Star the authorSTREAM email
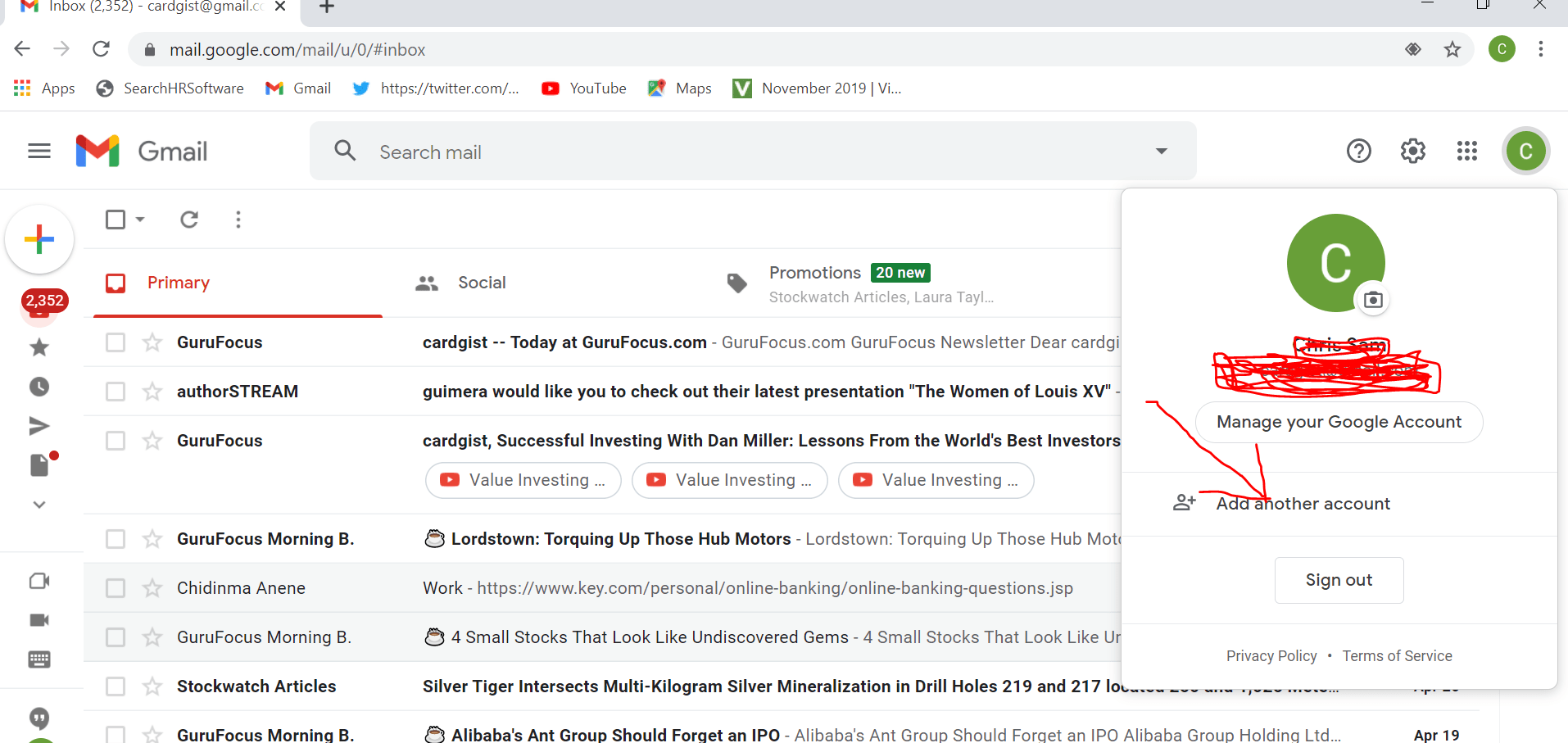This screenshot has height=743, width=1568. tap(152, 391)
